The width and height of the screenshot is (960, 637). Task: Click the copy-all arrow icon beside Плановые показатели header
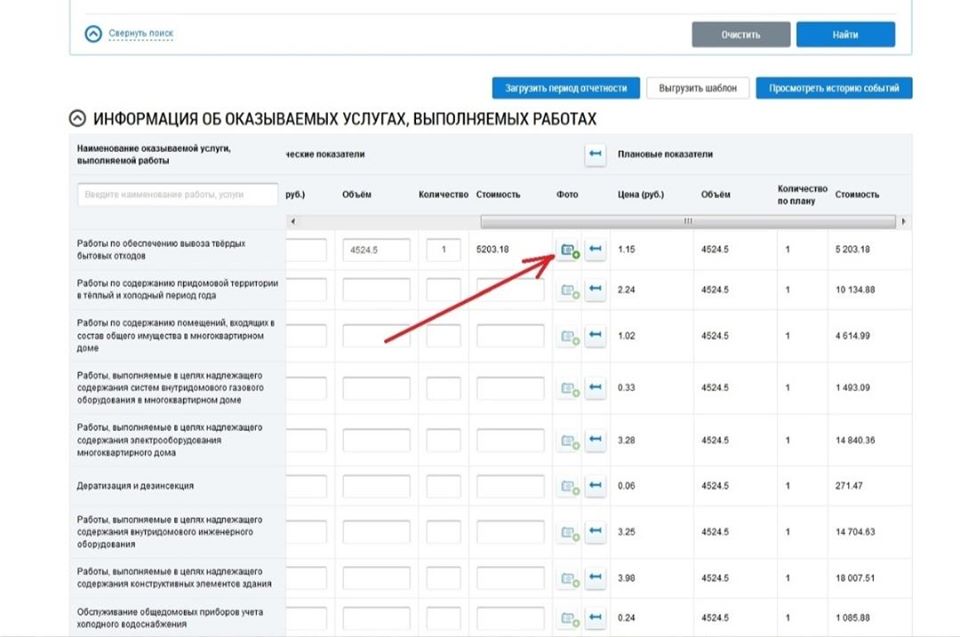(595, 154)
